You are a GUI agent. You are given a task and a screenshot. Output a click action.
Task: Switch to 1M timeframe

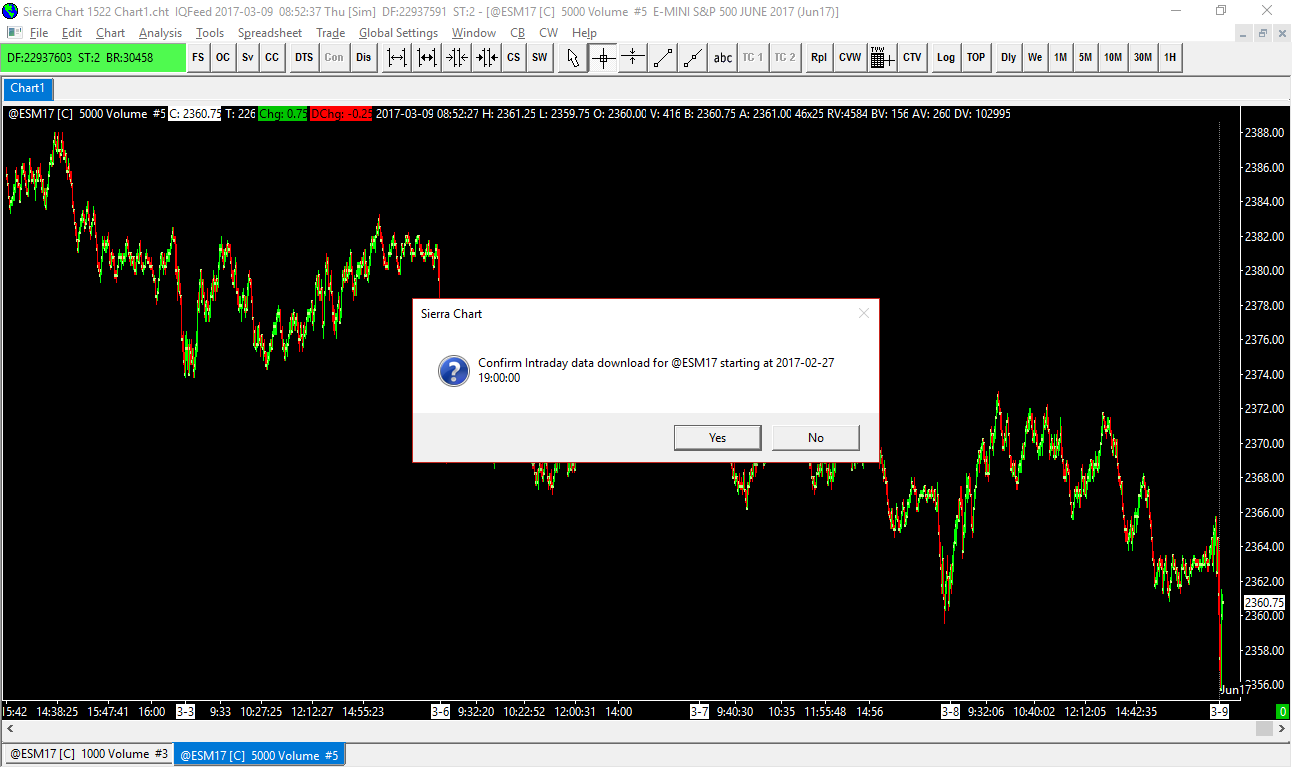[x=1060, y=58]
